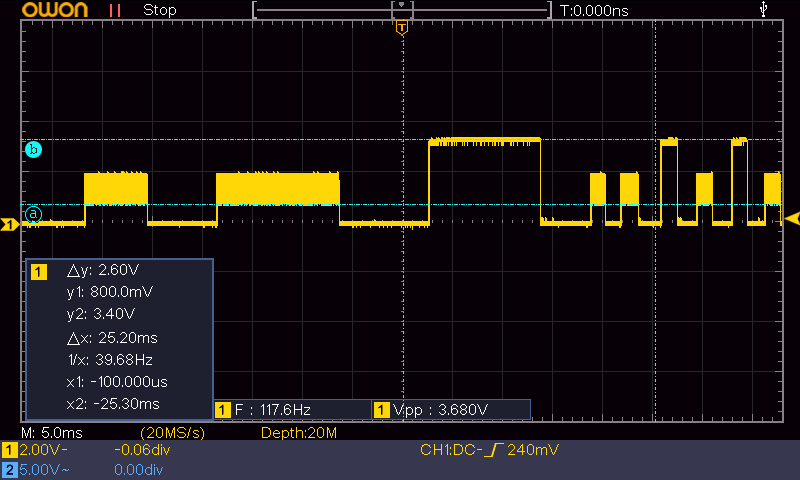Click the 1/x: 39.68Hz reading
The width and height of the screenshot is (800, 480).
point(110,360)
